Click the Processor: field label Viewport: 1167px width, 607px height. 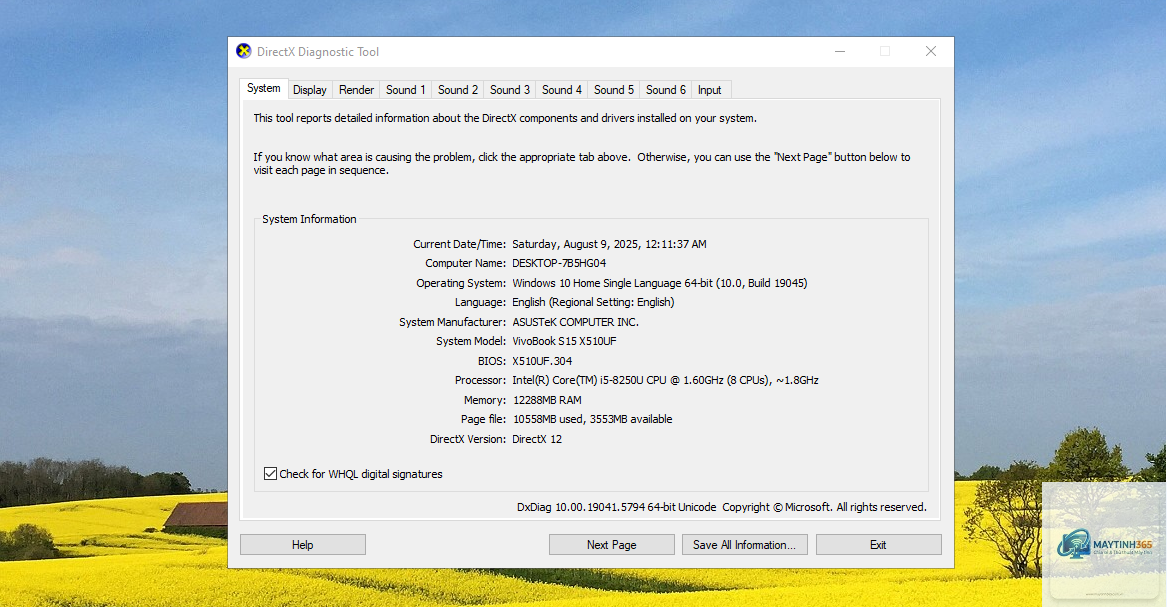[481, 380]
